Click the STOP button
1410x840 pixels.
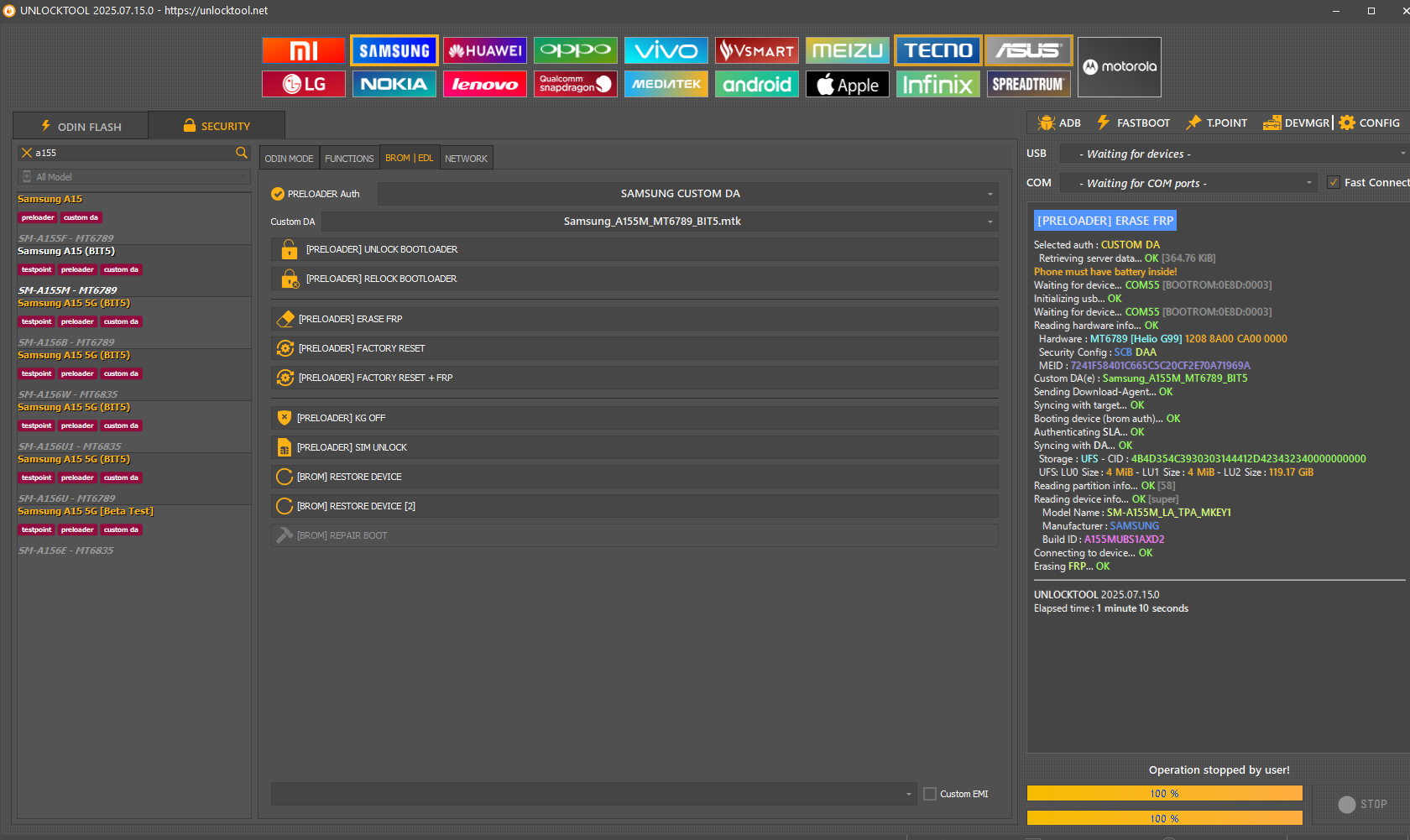pyautogui.click(x=1362, y=804)
